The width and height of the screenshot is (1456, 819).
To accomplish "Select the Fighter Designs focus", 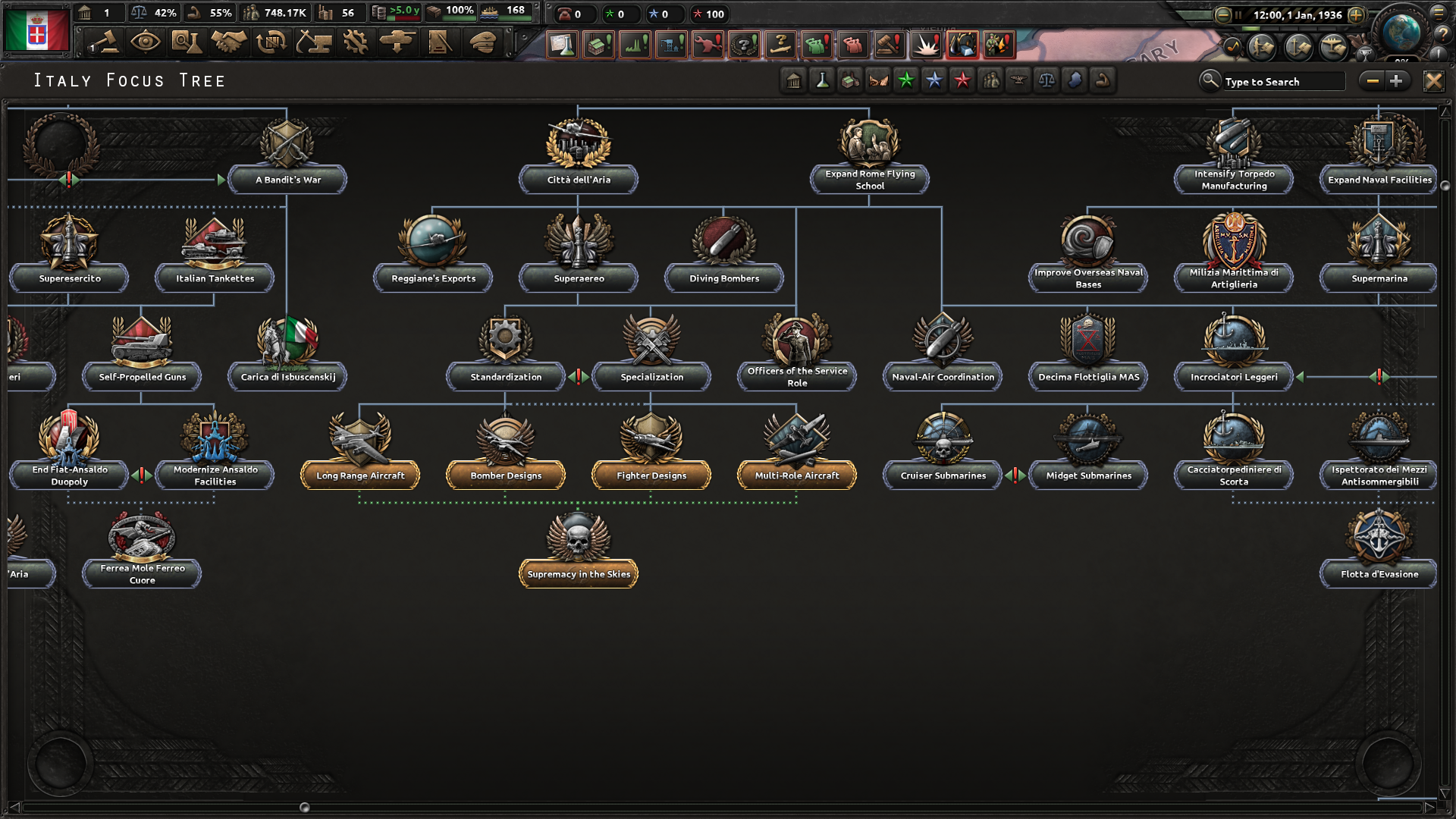I will pos(651,475).
